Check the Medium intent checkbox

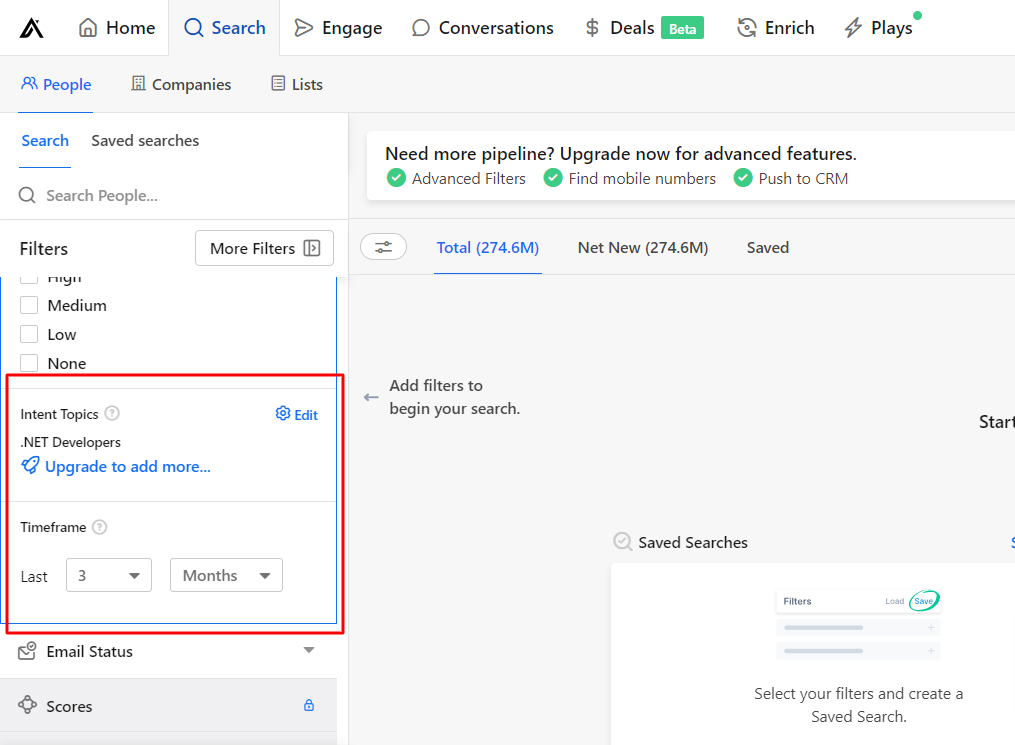click(29, 305)
